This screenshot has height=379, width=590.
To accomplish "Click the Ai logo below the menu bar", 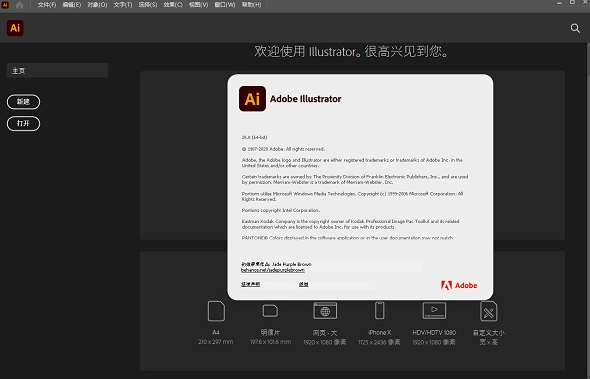I will click(15, 28).
